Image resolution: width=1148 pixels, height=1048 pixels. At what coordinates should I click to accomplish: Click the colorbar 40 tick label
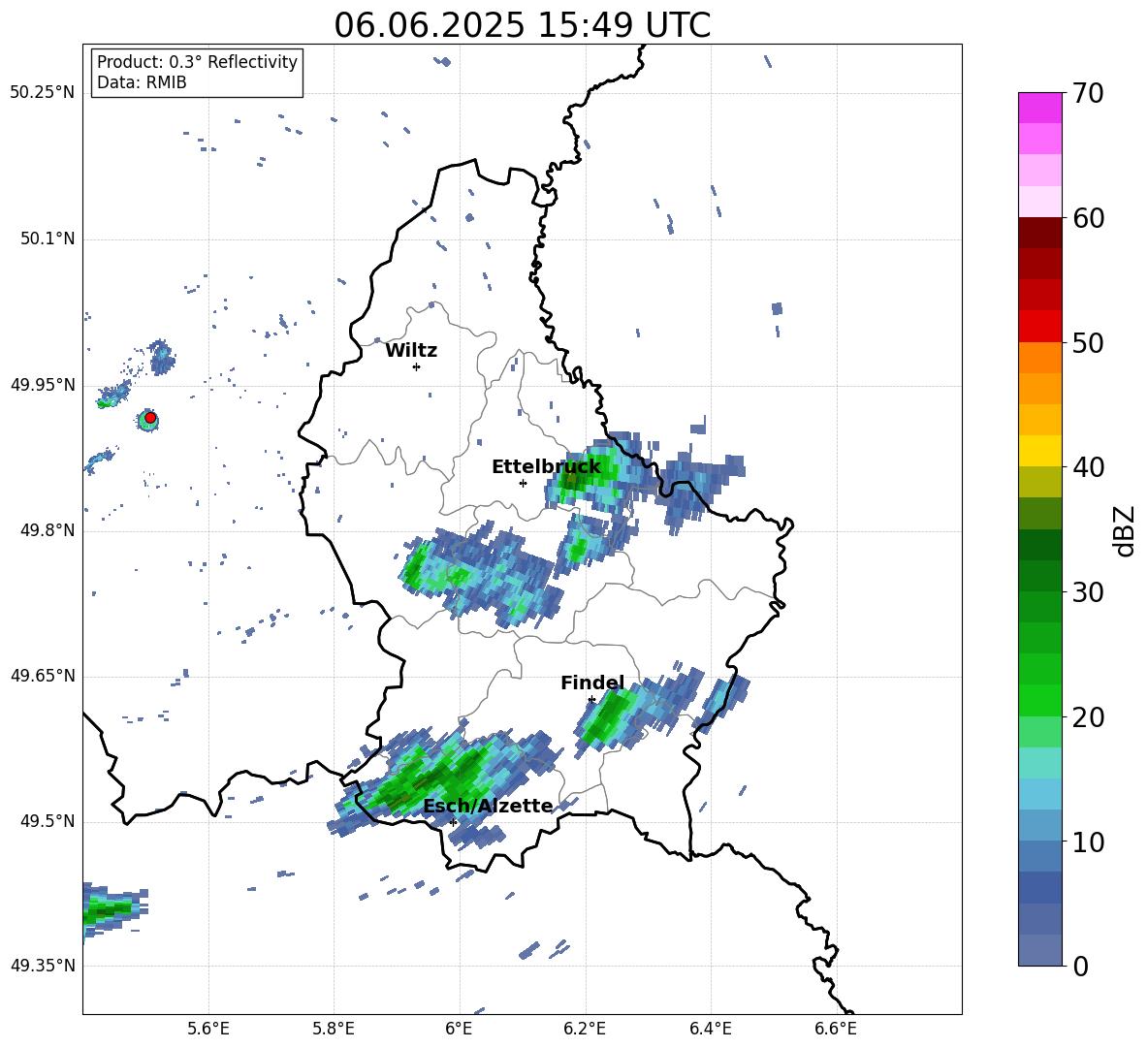tap(1088, 467)
